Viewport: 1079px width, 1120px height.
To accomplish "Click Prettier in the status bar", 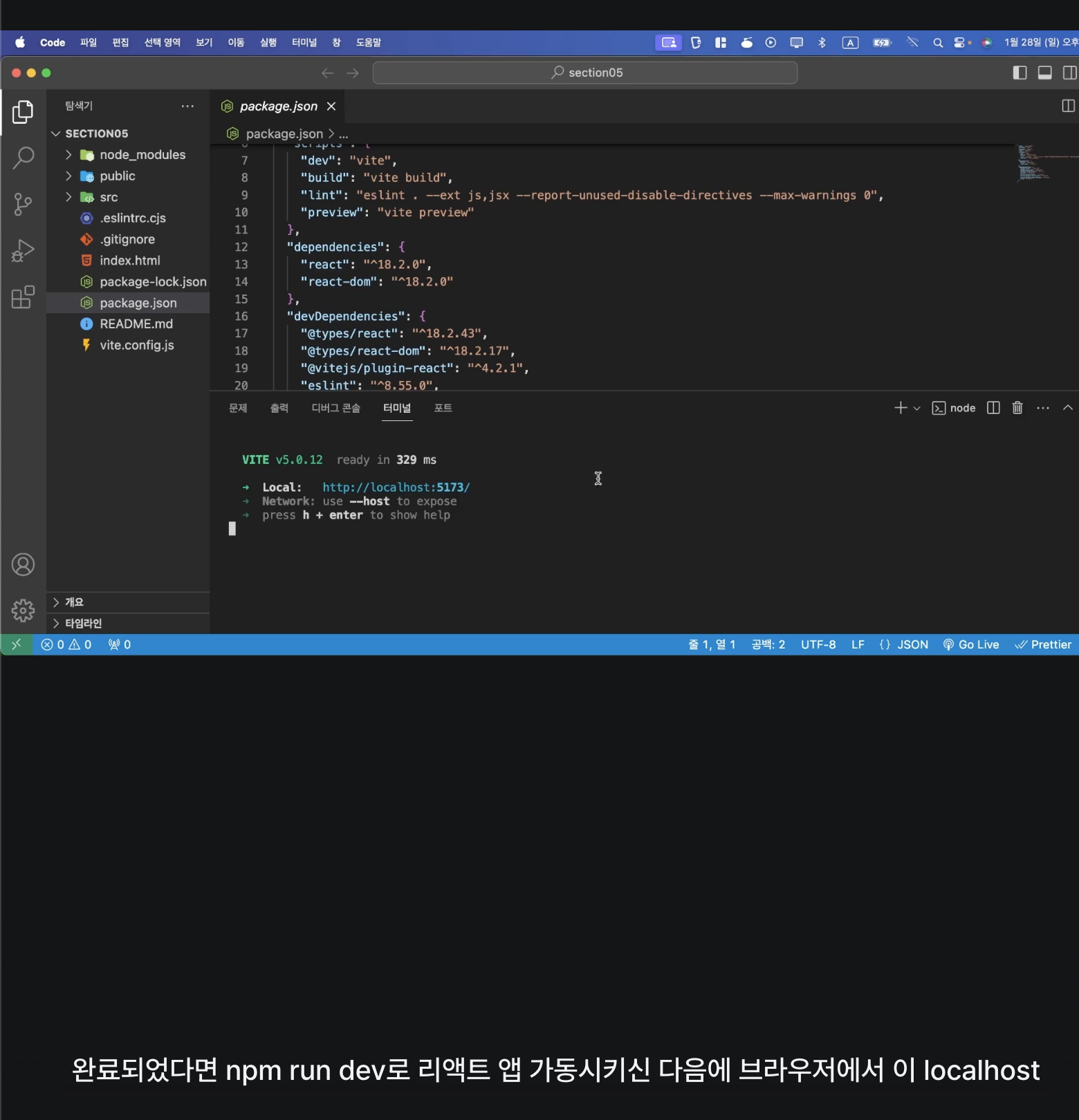I will (1043, 644).
